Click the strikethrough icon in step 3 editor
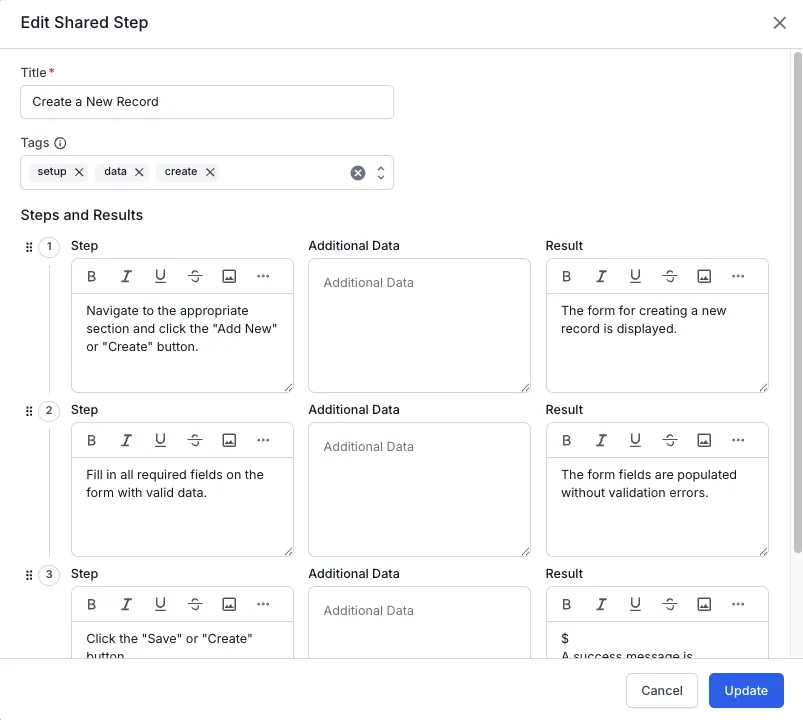Screen dimensions: 803x720 pos(195,604)
